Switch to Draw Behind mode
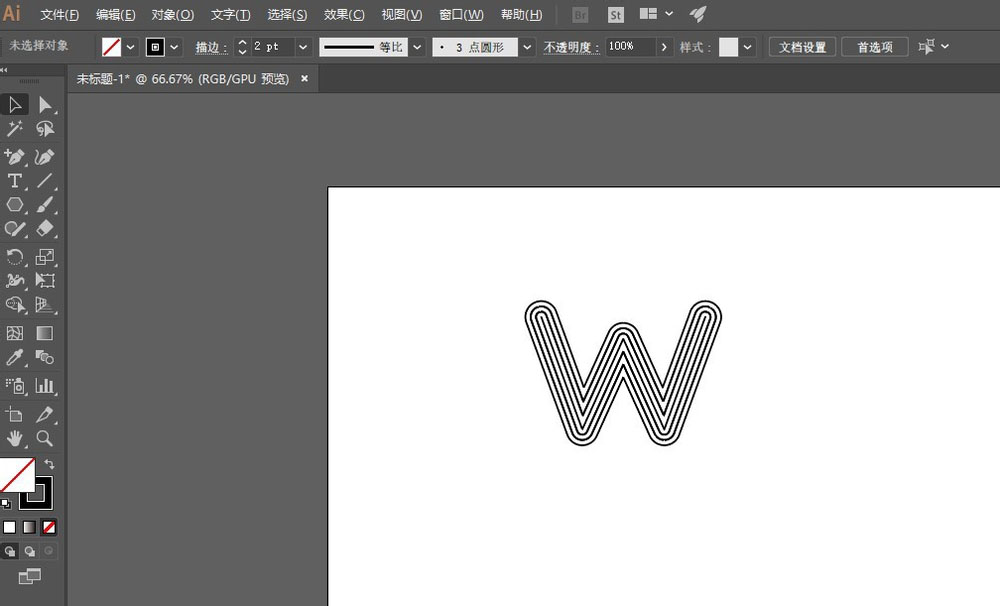The image size is (1000, 606). pyautogui.click(x=29, y=551)
